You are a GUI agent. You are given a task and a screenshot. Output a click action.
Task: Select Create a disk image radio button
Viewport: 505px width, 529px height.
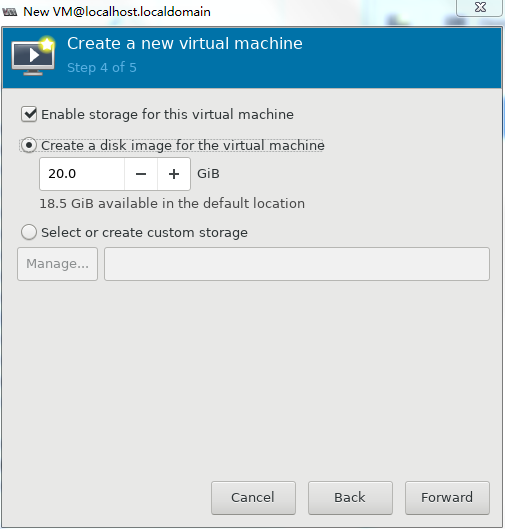(x=29, y=145)
